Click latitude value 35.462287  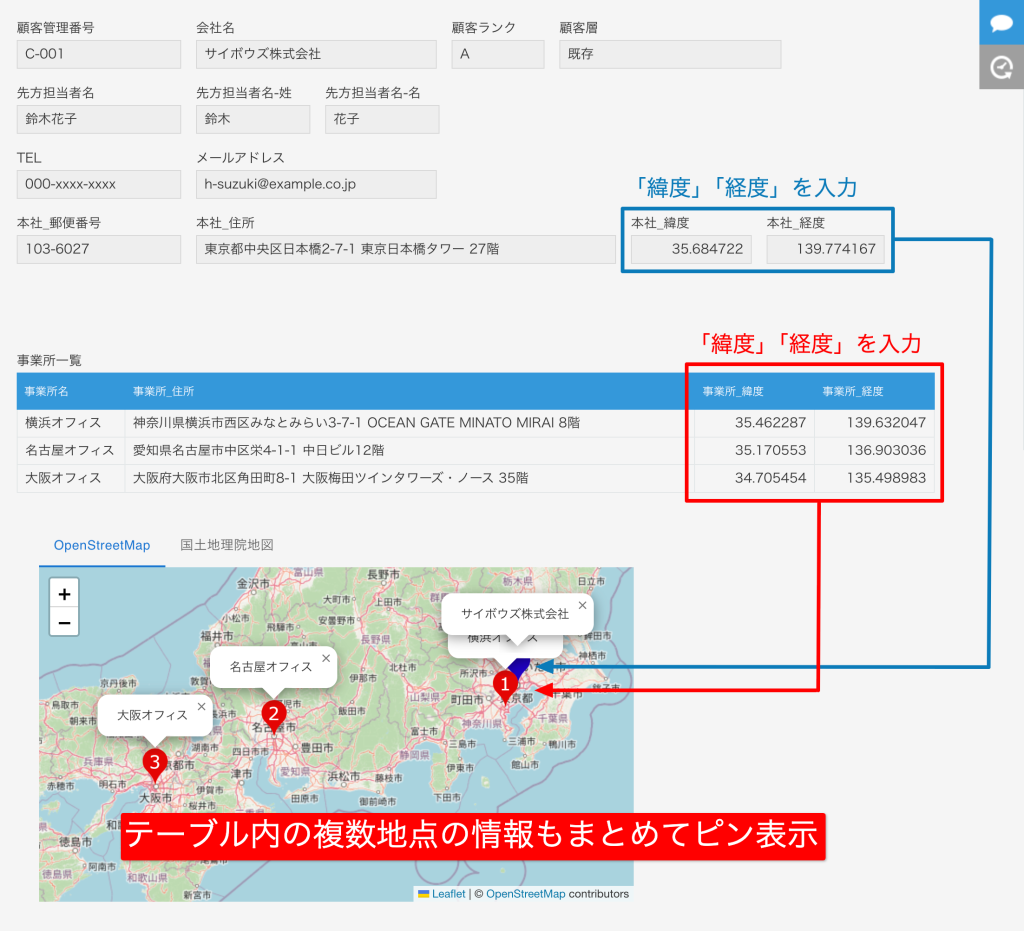coord(770,423)
